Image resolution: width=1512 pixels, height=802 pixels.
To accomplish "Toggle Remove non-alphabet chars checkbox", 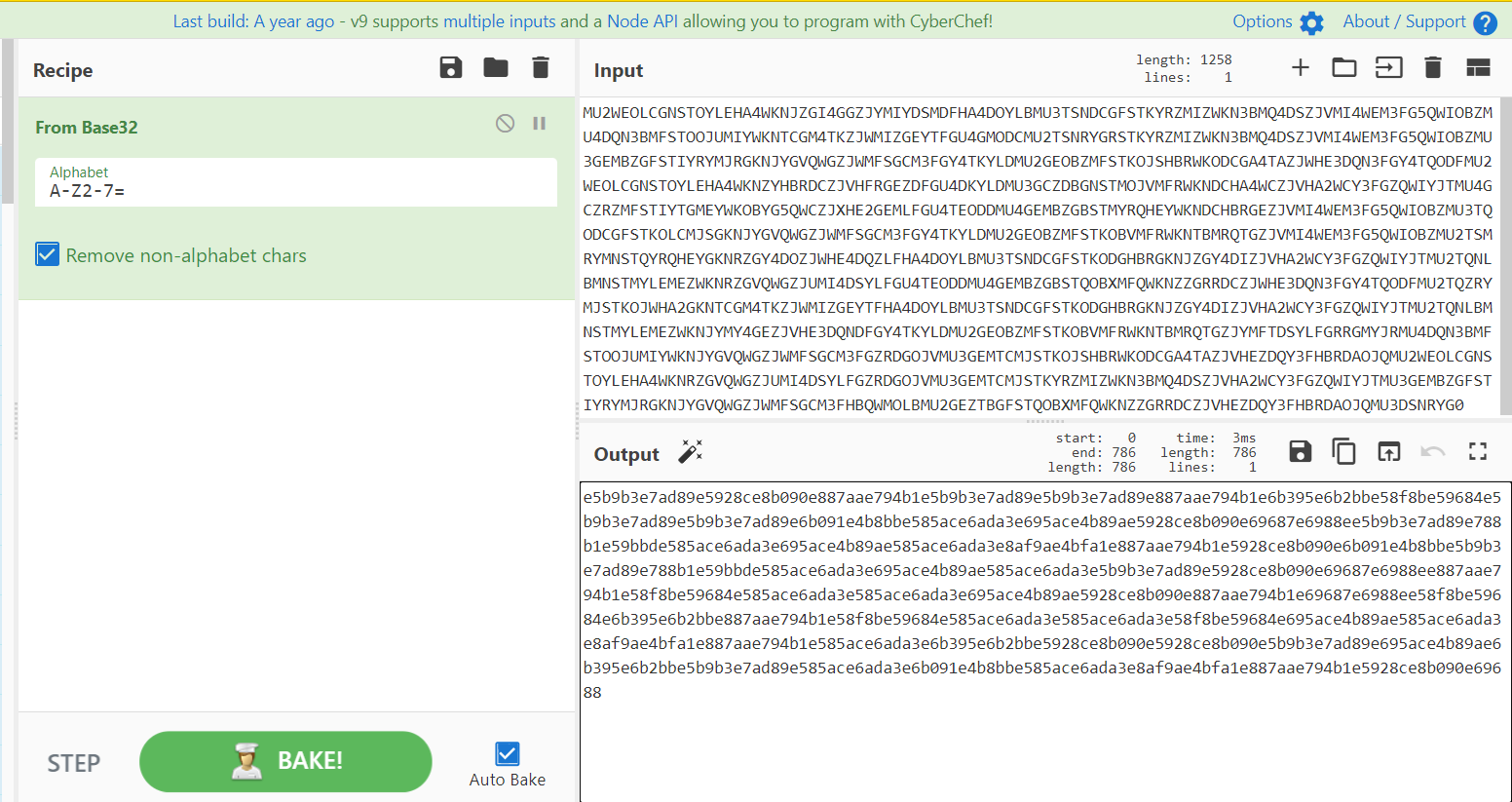I will click(x=48, y=254).
